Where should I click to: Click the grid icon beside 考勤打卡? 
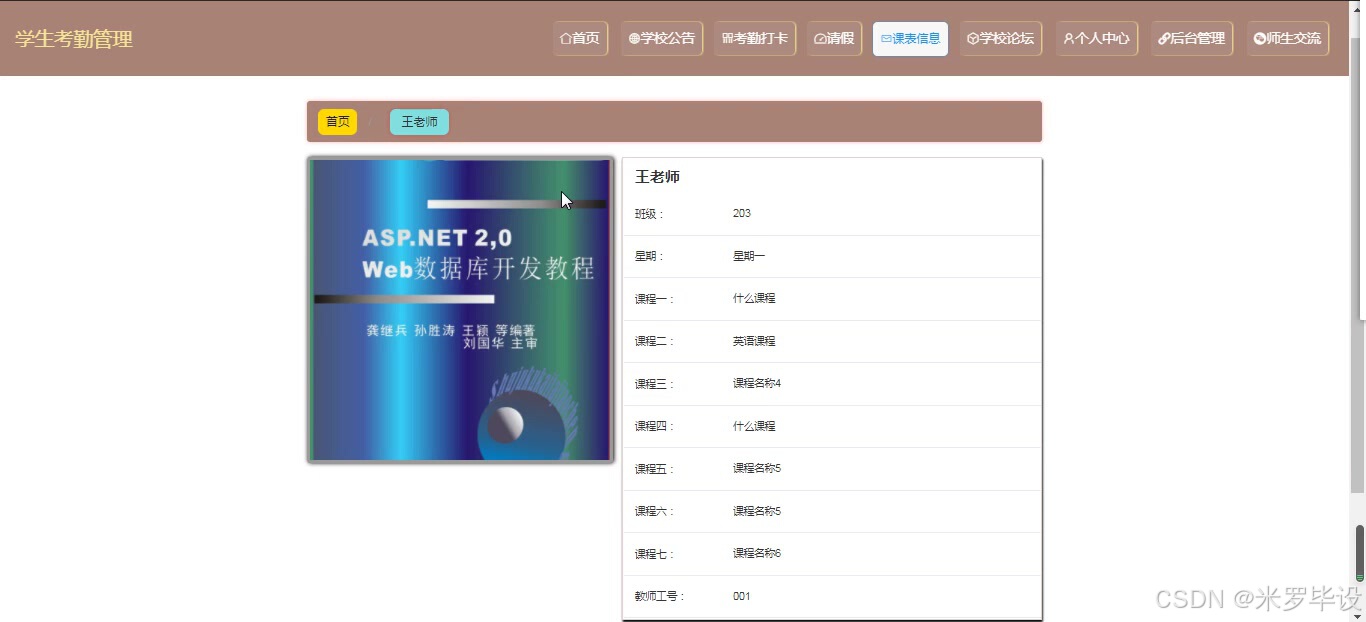[x=727, y=39]
